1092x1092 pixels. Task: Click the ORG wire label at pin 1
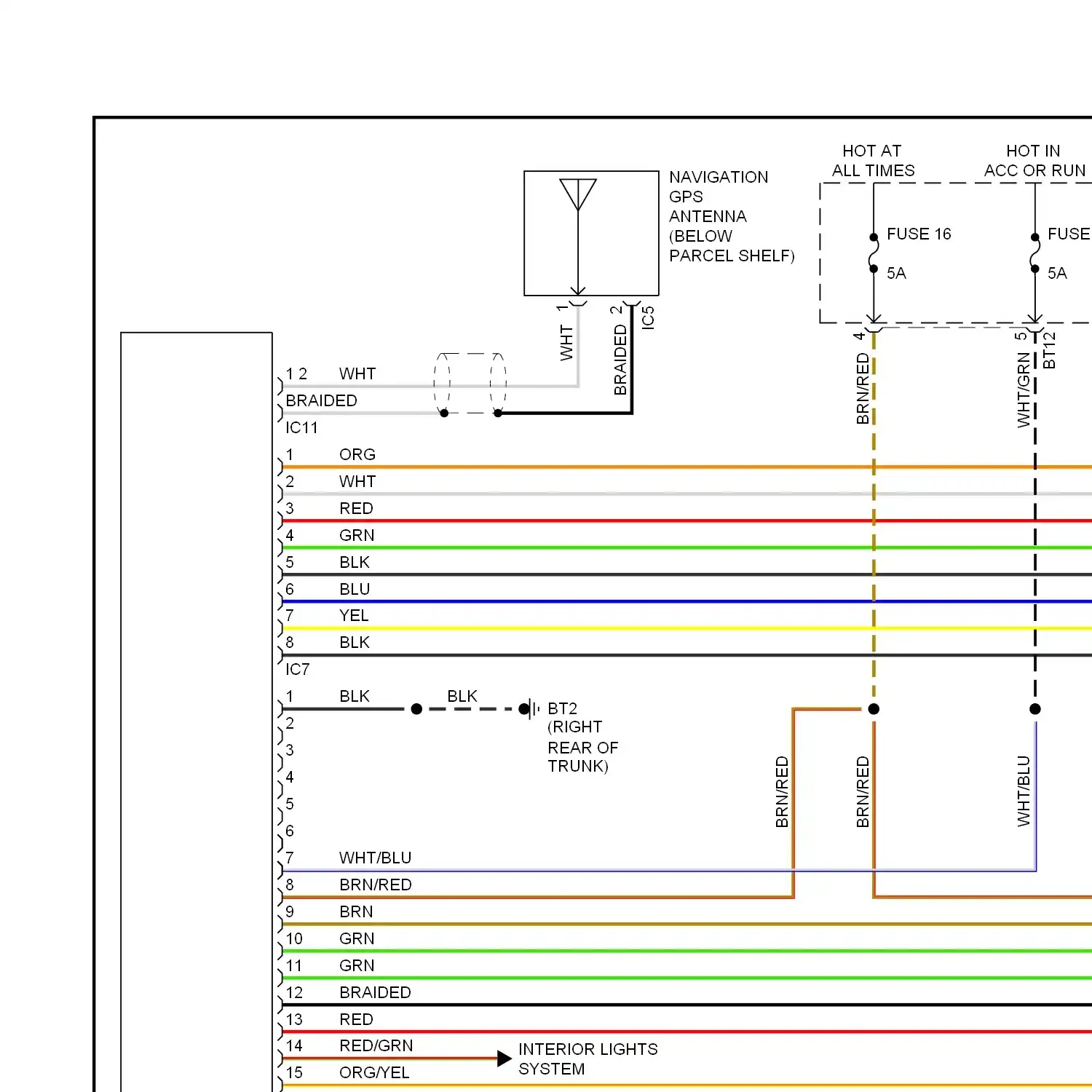pyautogui.click(x=357, y=454)
